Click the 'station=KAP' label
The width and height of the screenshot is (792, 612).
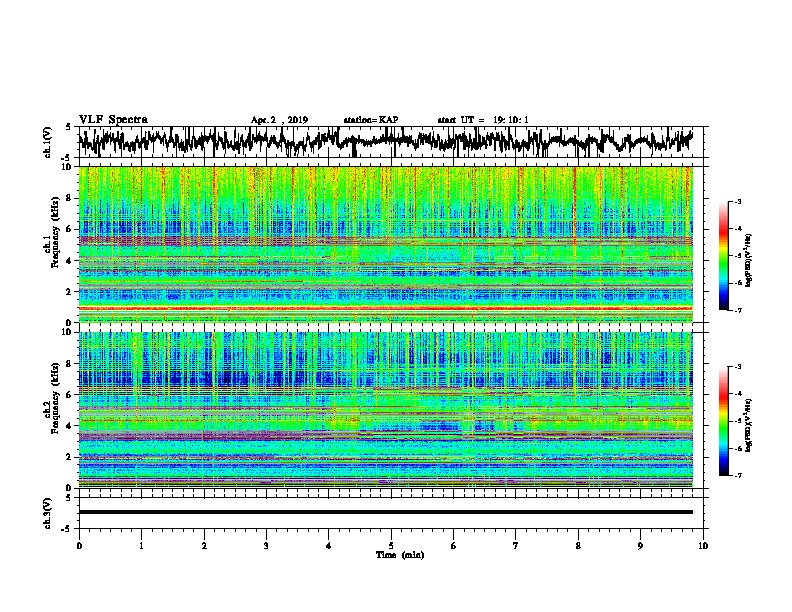[371, 120]
